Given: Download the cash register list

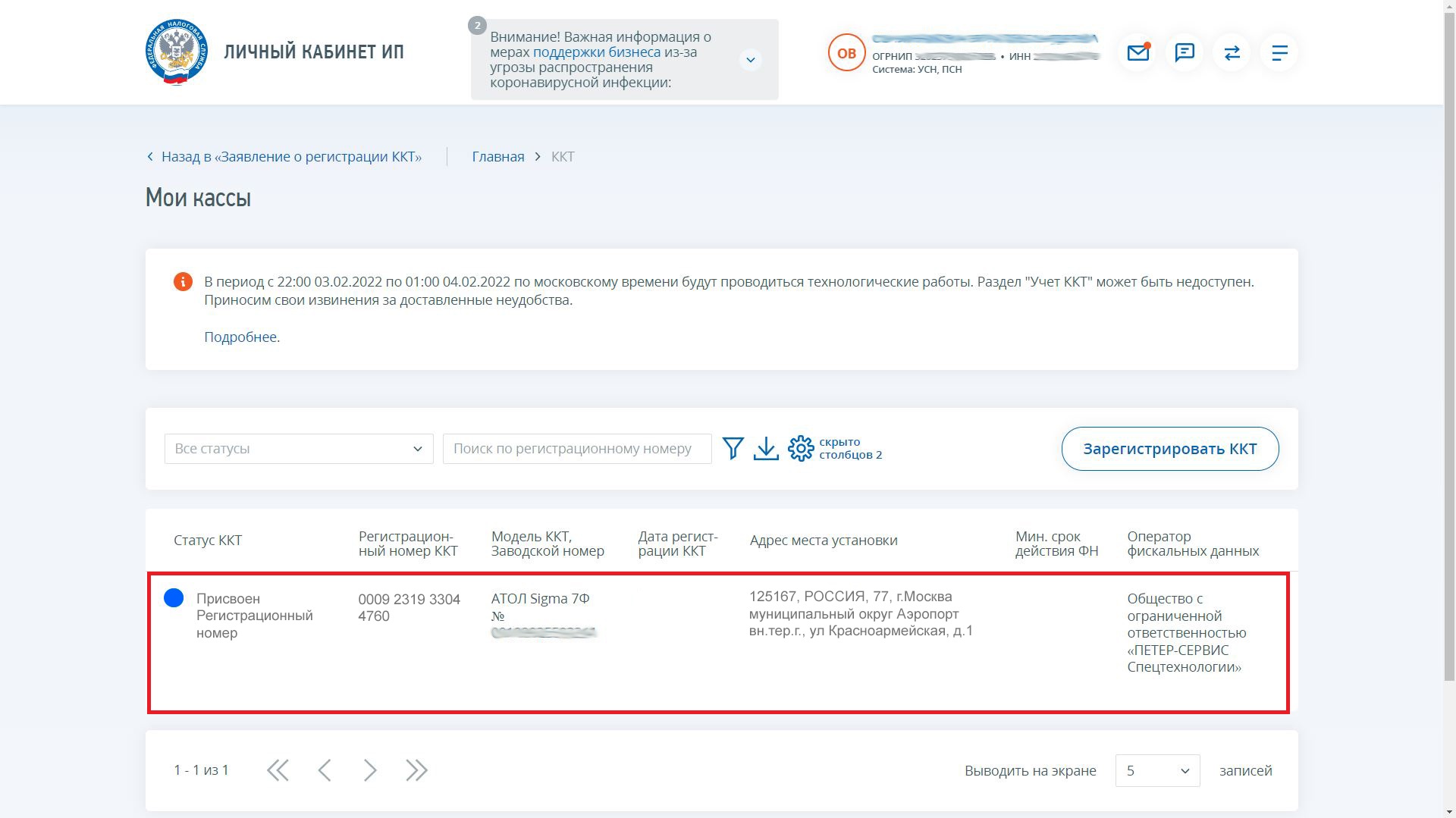Looking at the screenshot, I should (766, 449).
